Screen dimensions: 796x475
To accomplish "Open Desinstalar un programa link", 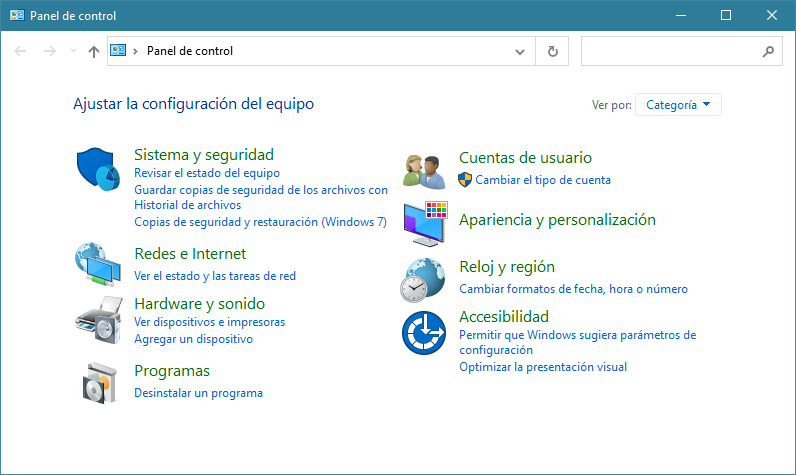I will pos(198,393).
